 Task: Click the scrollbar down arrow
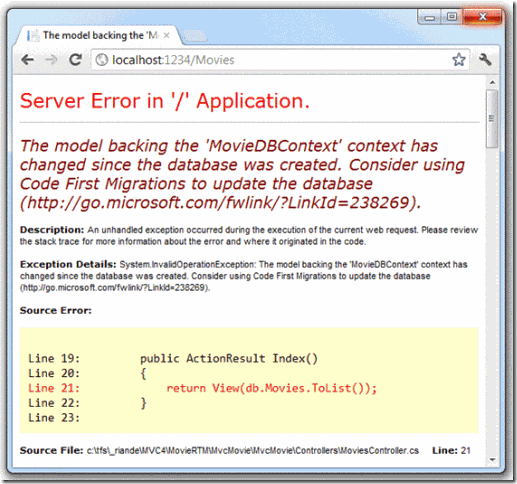pos(492,460)
